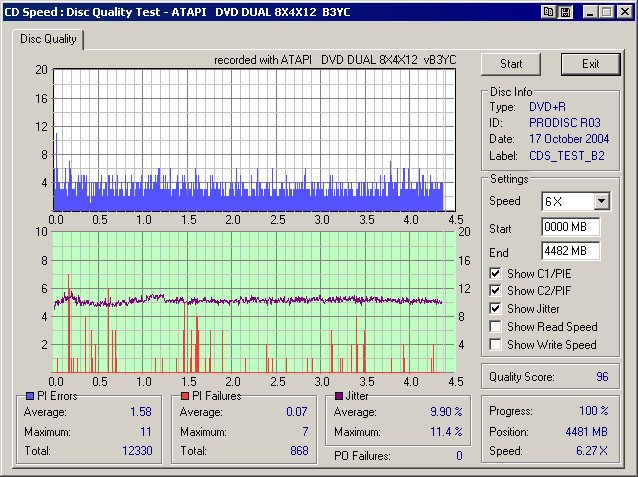Enable Show Write Speed option
The height and width of the screenshot is (477, 638).
point(496,345)
